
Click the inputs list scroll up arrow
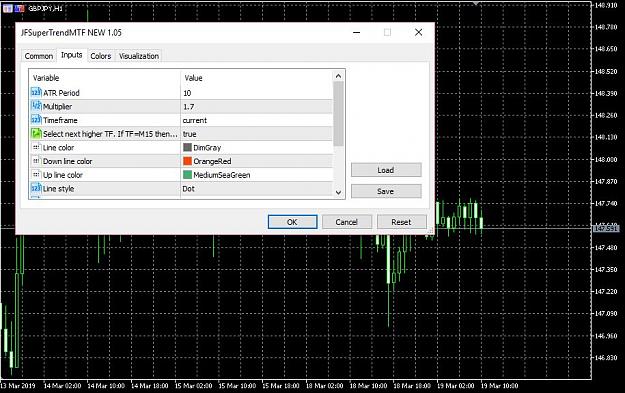(x=338, y=76)
